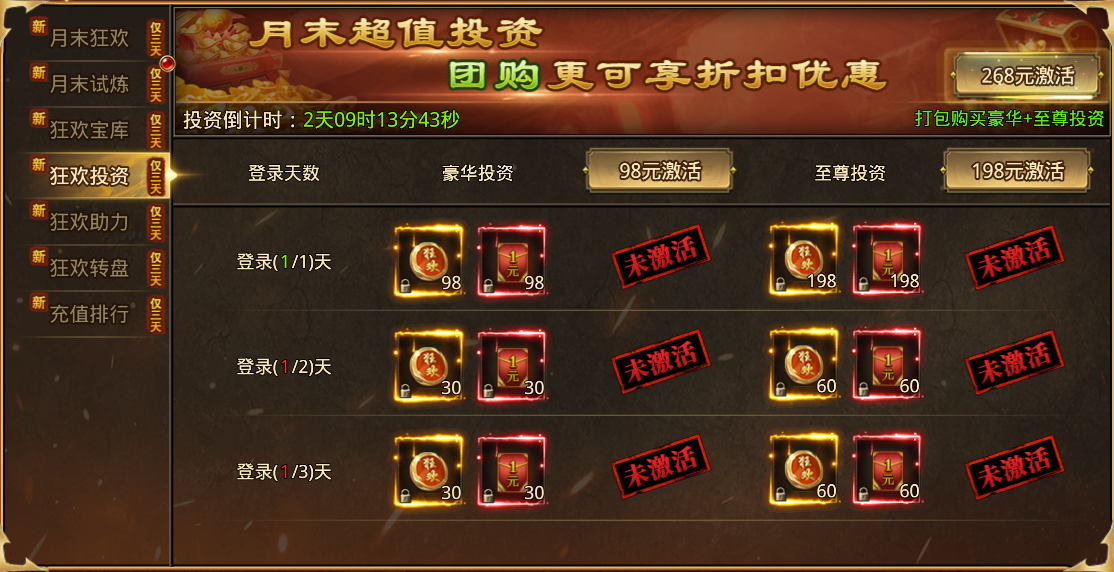
Task: Click the 268元激活 bundle button
Action: tap(1028, 76)
